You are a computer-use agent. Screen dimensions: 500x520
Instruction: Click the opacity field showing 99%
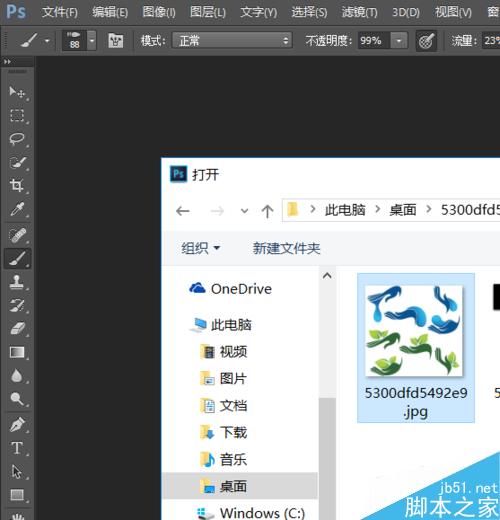[x=374, y=41]
